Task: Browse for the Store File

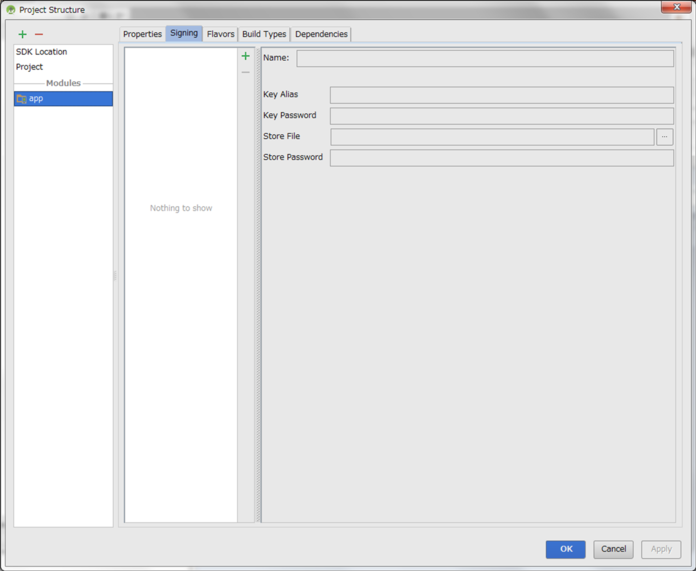Action: pos(665,137)
